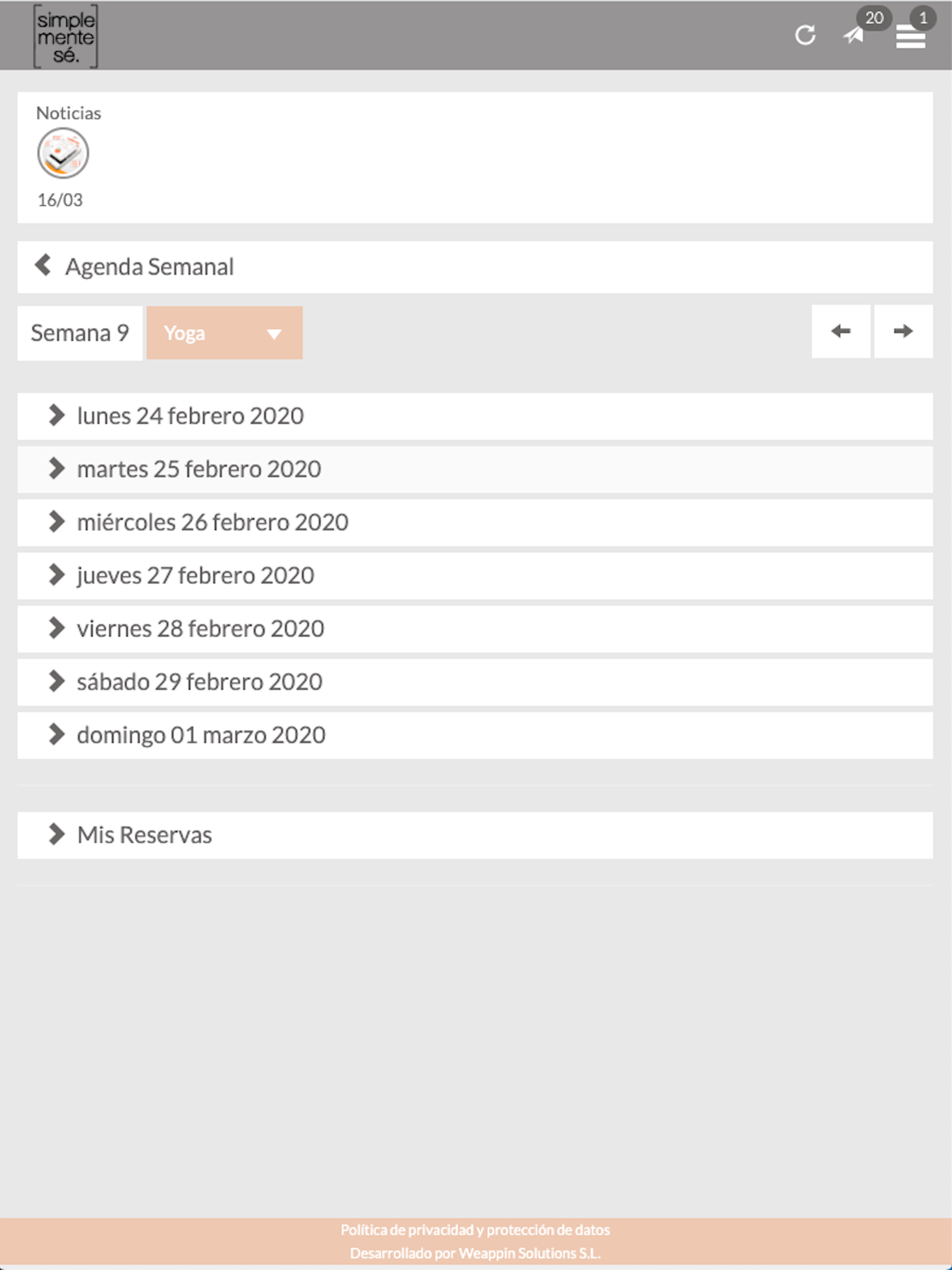This screenshot has width=952, height=1270.
Task: Expand martes 25 febrero 2020
Action: [475, 470]
